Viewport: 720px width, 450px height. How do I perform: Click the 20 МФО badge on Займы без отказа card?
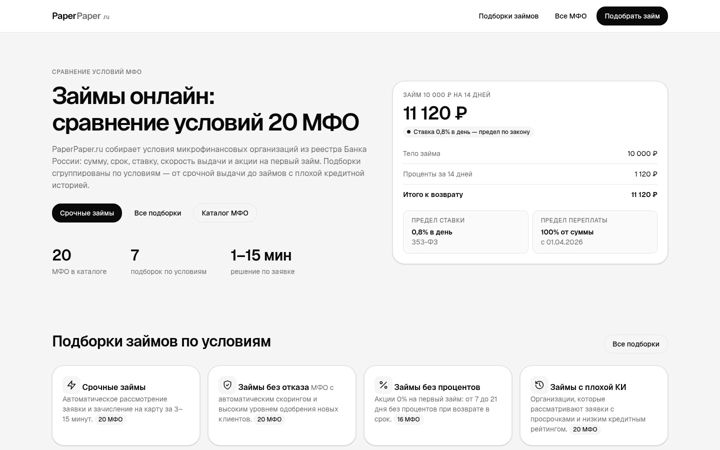(269, 419)
